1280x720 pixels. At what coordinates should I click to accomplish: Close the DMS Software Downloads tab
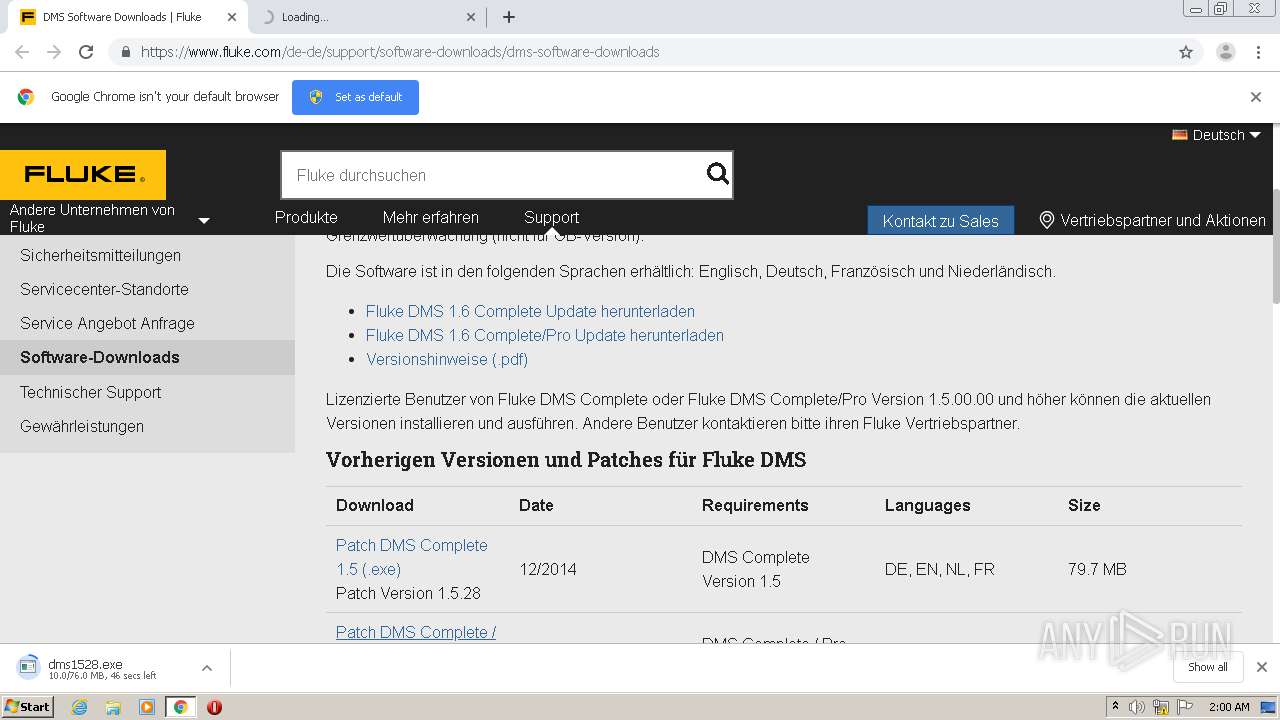[x=232, y=17]
